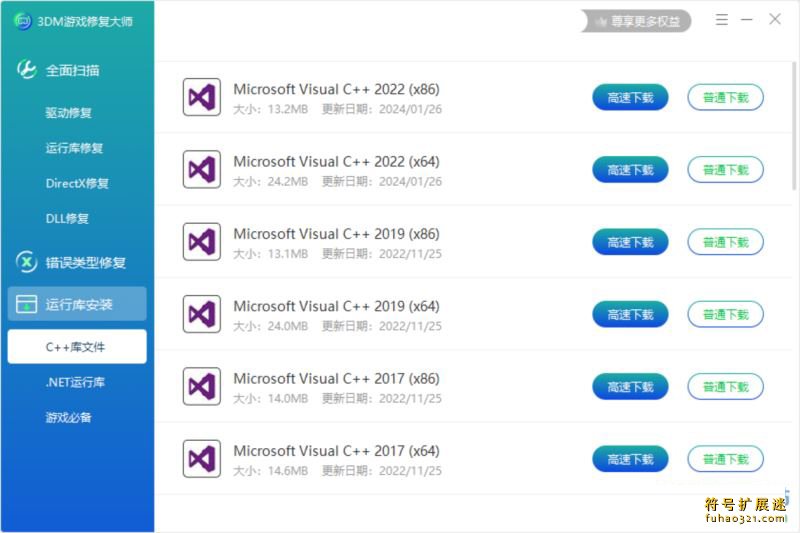The width and height of the screenshot is (800, 533).
Task: Click the Visual C++ 2017 (x64) icon
Action: pyautogui.click(x=202, y=459)
